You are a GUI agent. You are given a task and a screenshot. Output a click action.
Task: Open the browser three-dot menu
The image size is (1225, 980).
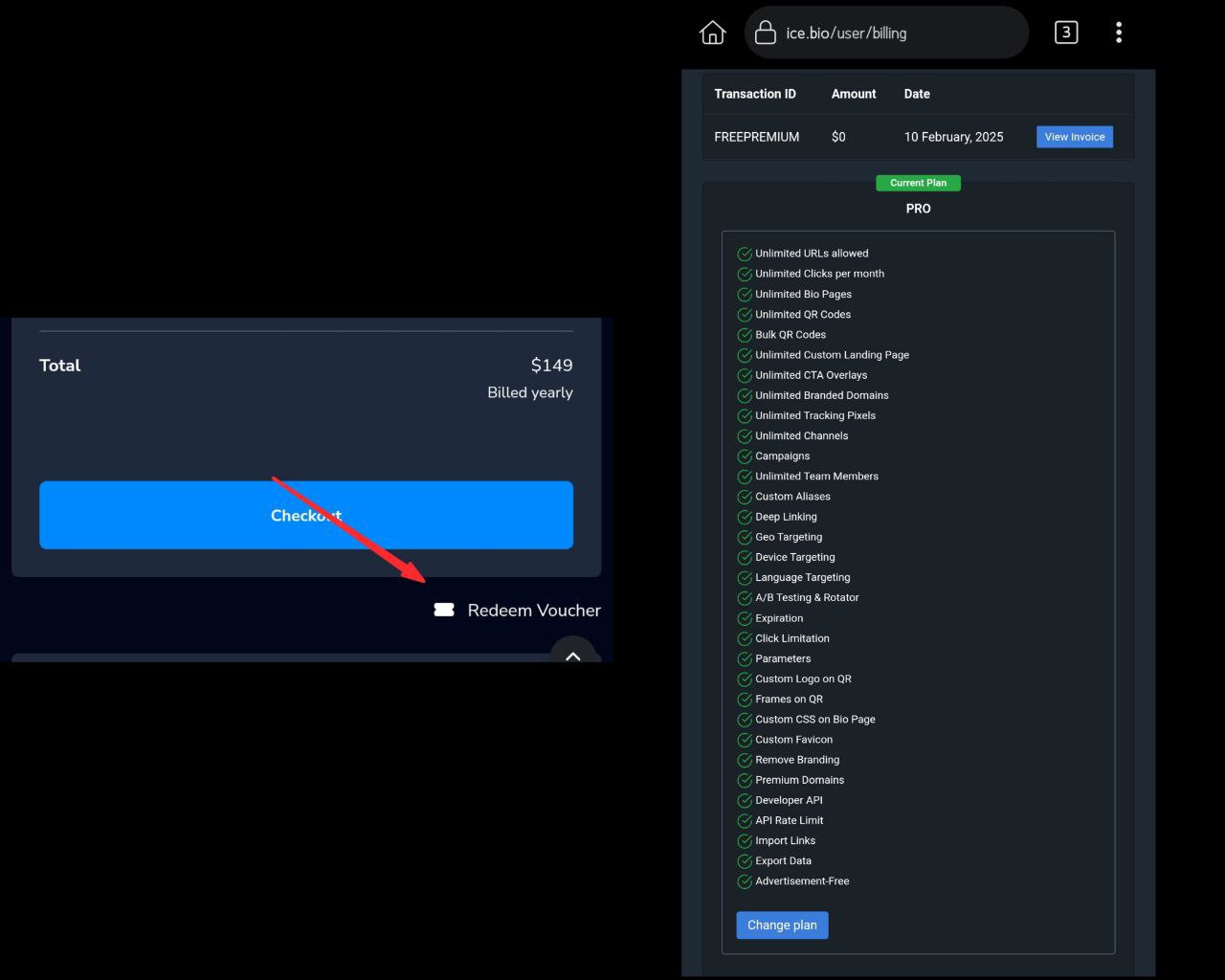pyautogui.click(x=1118, y=33)
